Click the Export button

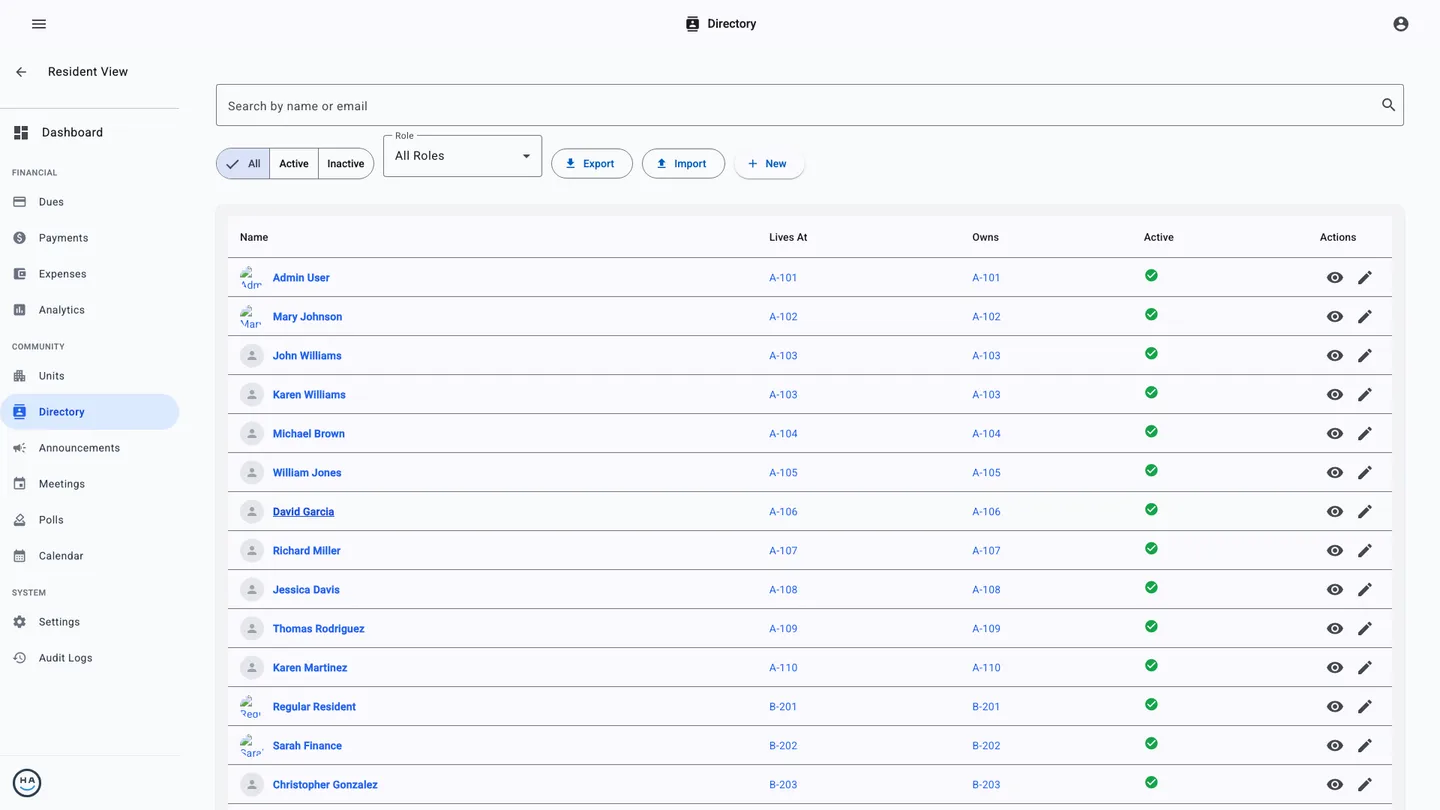tap(592, 164)
